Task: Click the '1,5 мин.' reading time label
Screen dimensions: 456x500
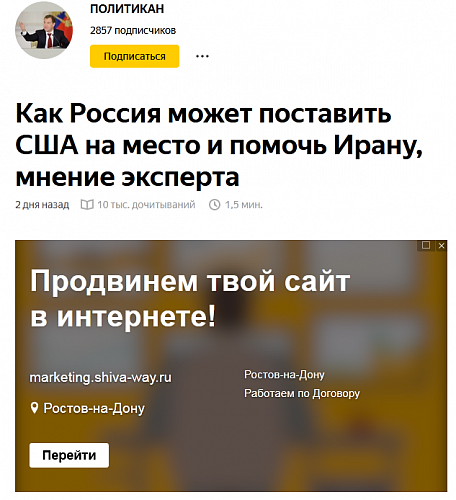Action: pos(244,204)
